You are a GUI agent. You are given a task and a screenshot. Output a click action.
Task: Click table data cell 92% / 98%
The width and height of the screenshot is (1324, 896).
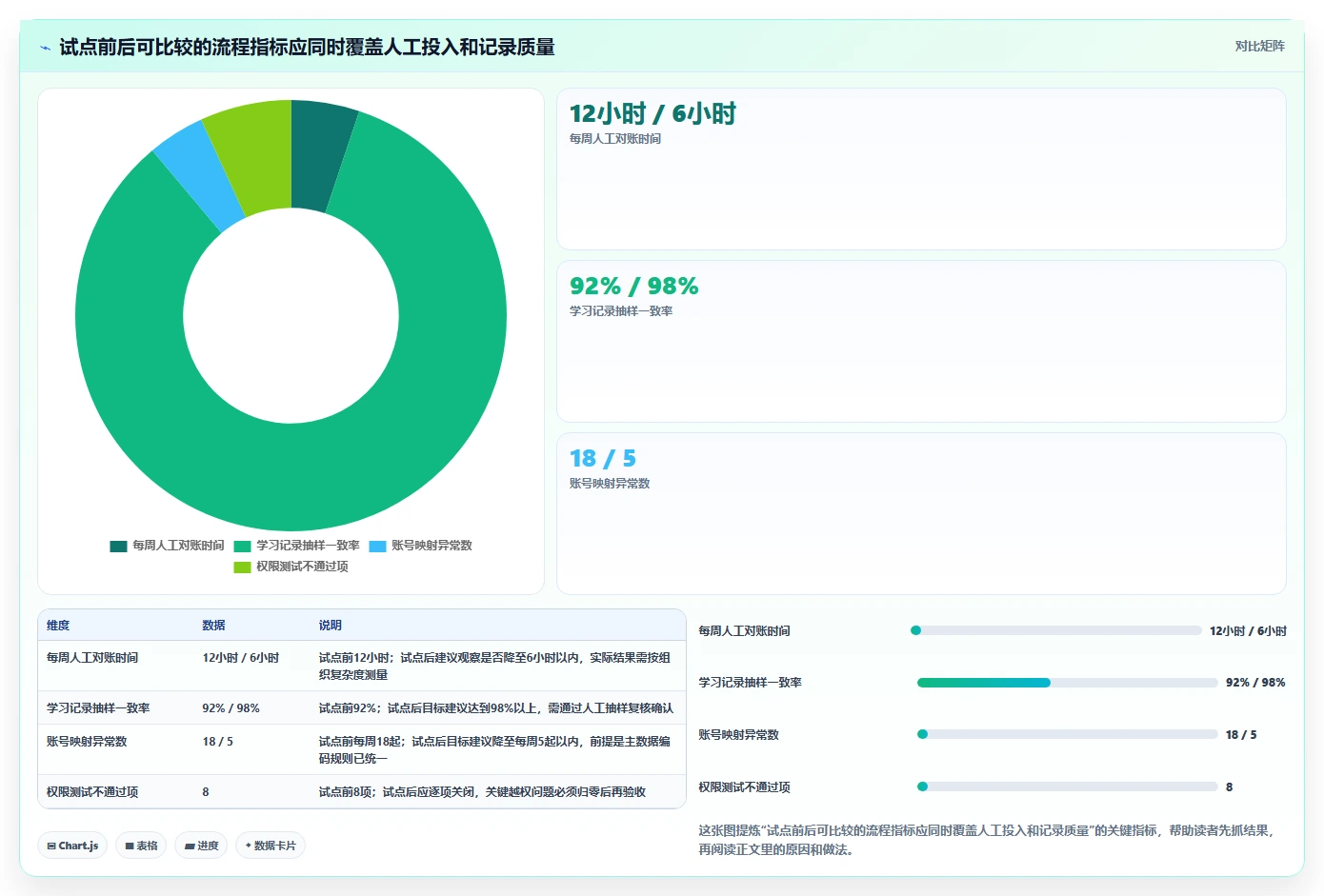tap(231, 708)
